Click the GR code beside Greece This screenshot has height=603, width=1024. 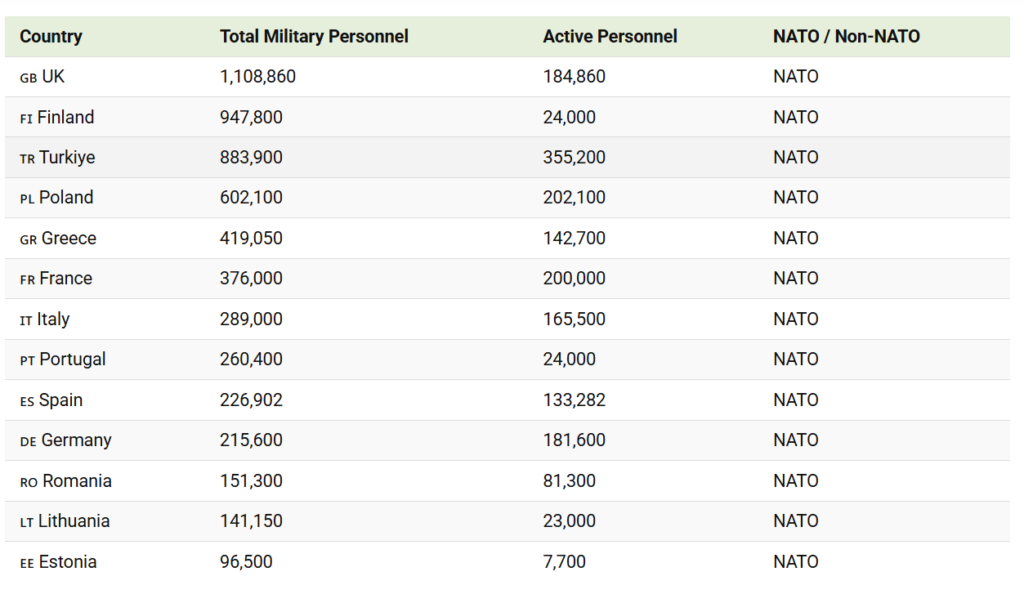point(28,239)
